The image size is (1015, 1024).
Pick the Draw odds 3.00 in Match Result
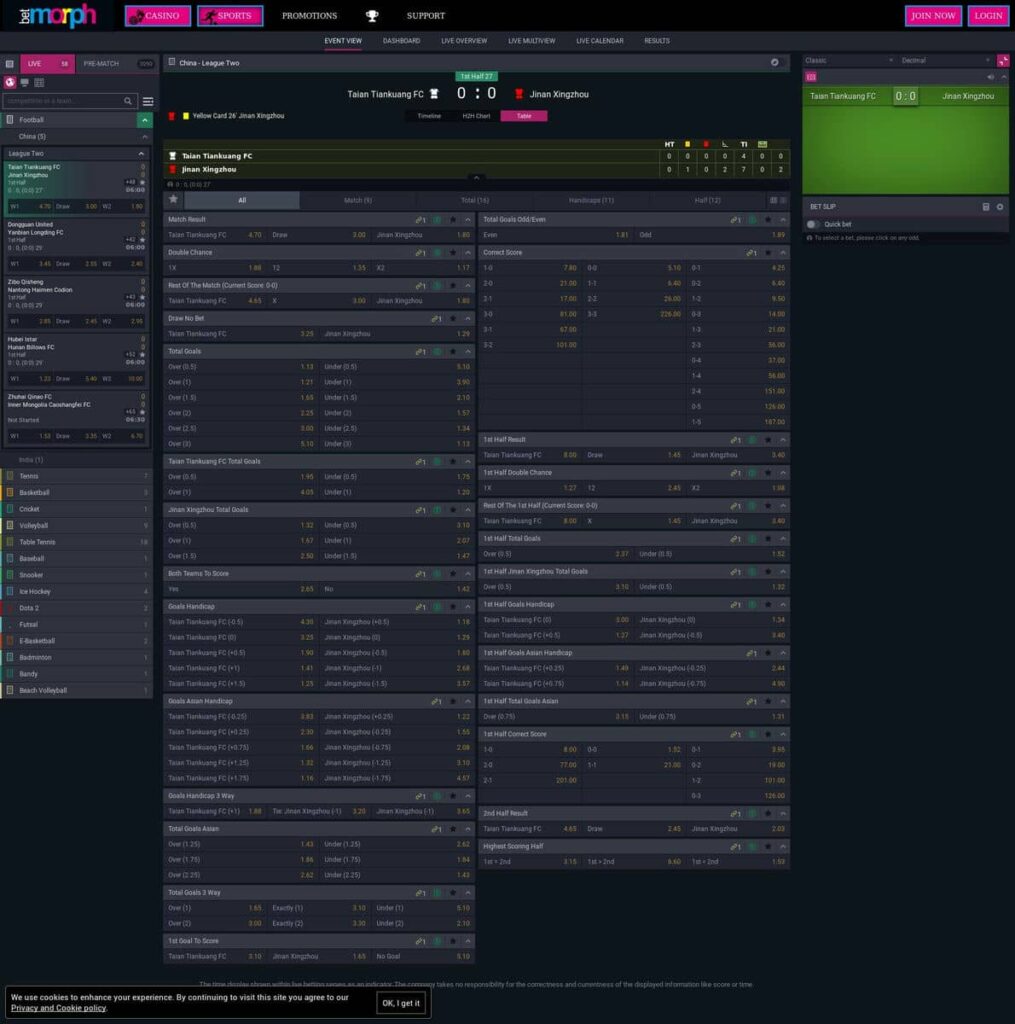320,235
